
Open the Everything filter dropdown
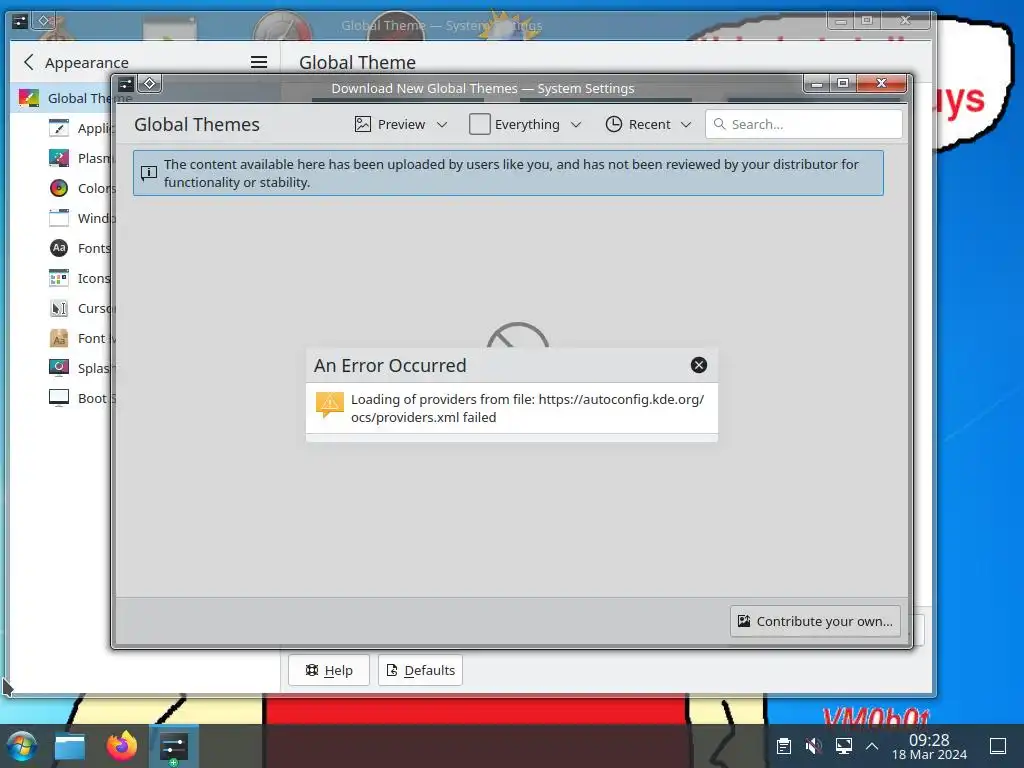click(525, 124)
